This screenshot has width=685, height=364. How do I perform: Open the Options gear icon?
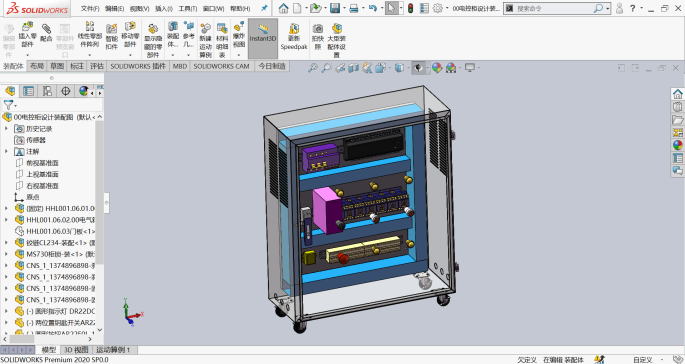tap(438, 8)
